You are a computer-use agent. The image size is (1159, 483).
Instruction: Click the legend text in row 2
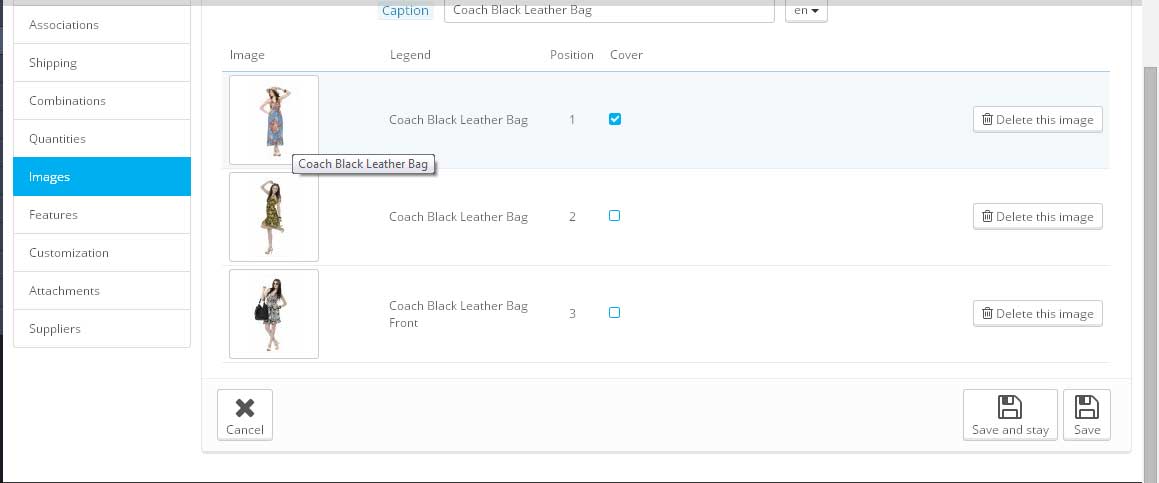tap(458, 217)
